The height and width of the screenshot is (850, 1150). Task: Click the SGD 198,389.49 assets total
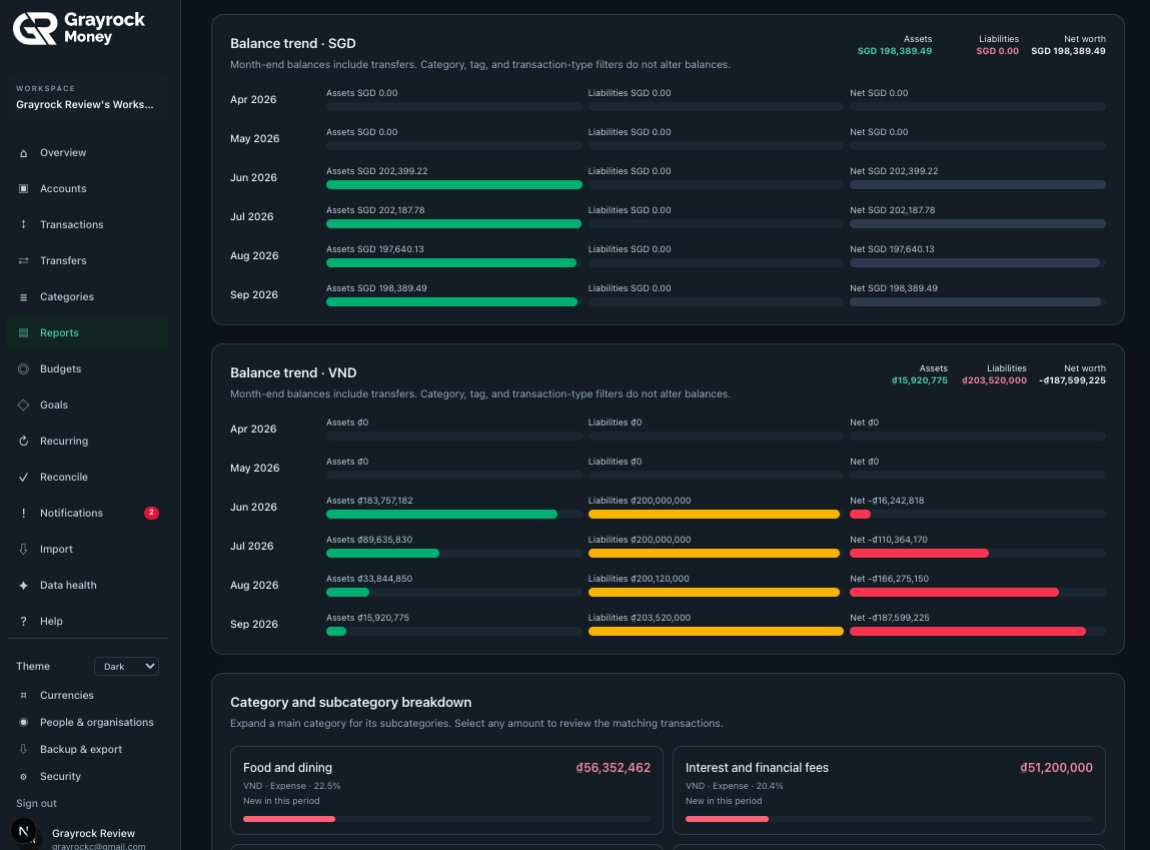(x=895, y=51)
